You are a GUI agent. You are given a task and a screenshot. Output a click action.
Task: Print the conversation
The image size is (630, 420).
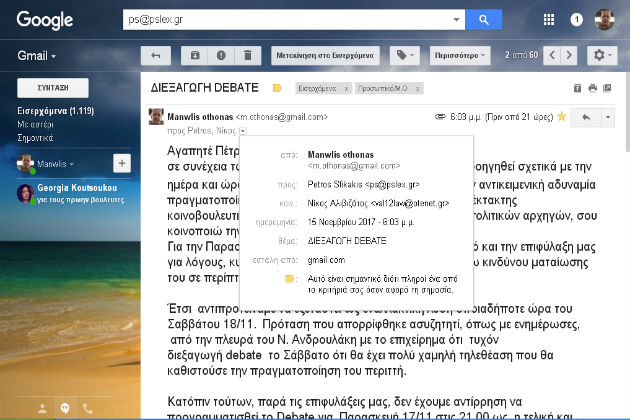click(593, 88)
